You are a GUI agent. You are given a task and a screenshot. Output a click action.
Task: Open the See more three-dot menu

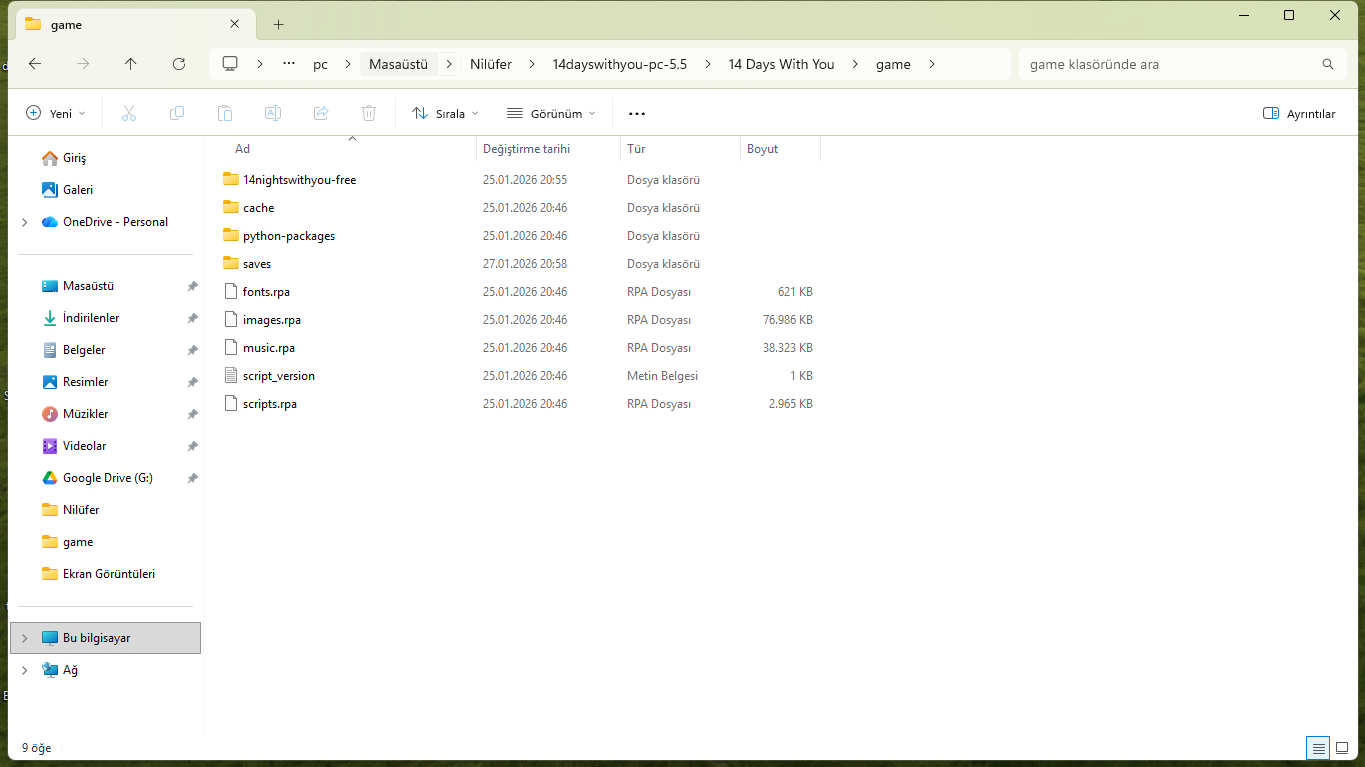click(x=637, y=113)
